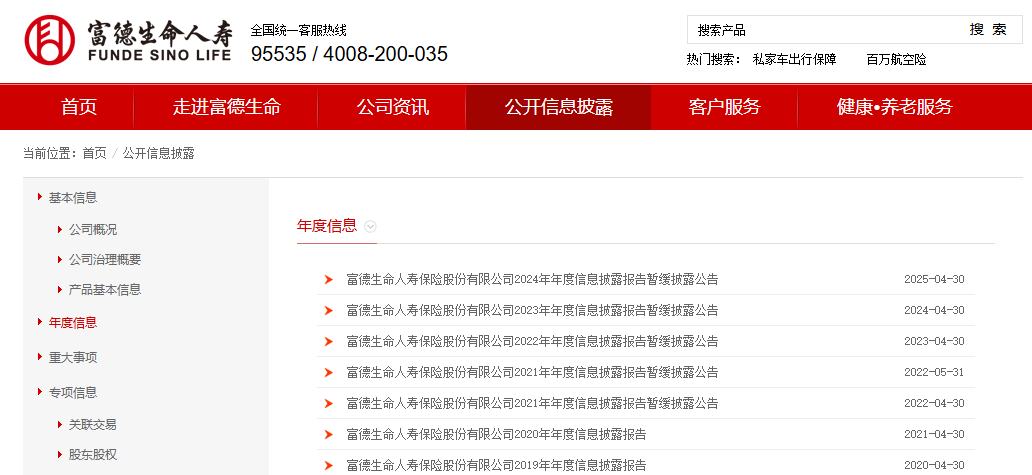1032x475 pixels.
Task: Click hot search link 百万航空险
Action: click(x=896, y=60)
